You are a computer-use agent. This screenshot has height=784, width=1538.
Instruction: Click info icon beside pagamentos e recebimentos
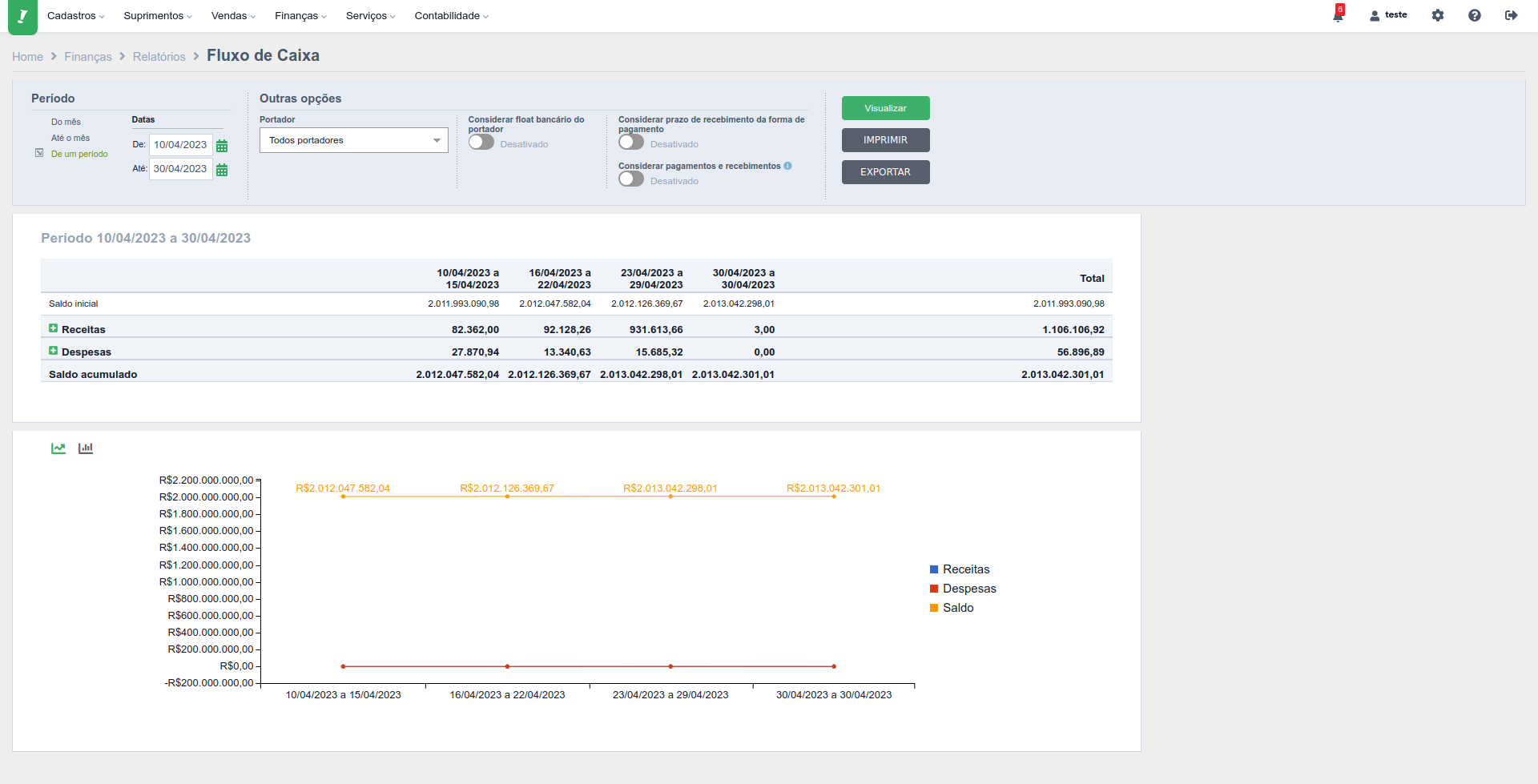(x=788, y=166)
